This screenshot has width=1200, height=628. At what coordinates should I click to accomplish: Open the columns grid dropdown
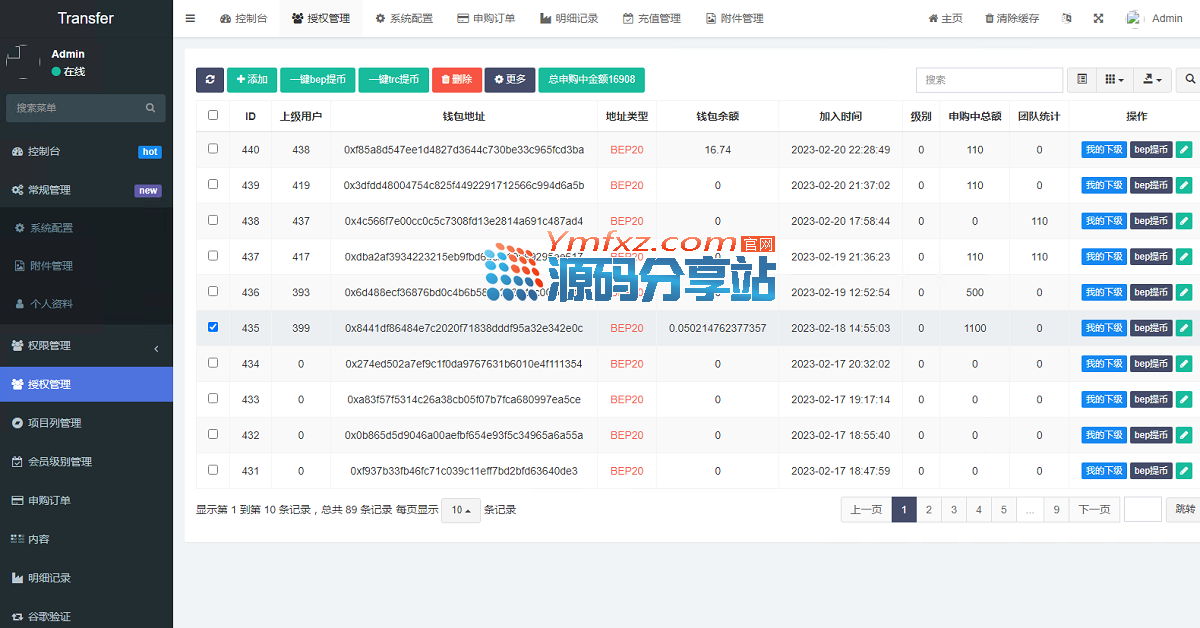click(1113, 80)
